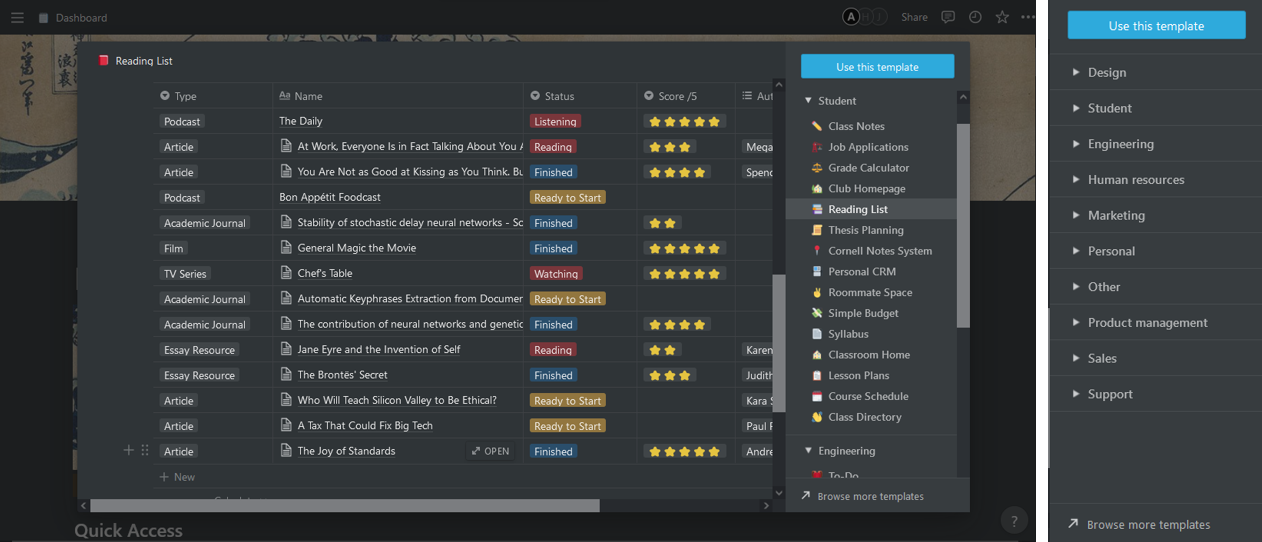The image size is (1262, 542).
Task: Click the plus icon beside The Joy of Standards row
Action: (128, 450)
